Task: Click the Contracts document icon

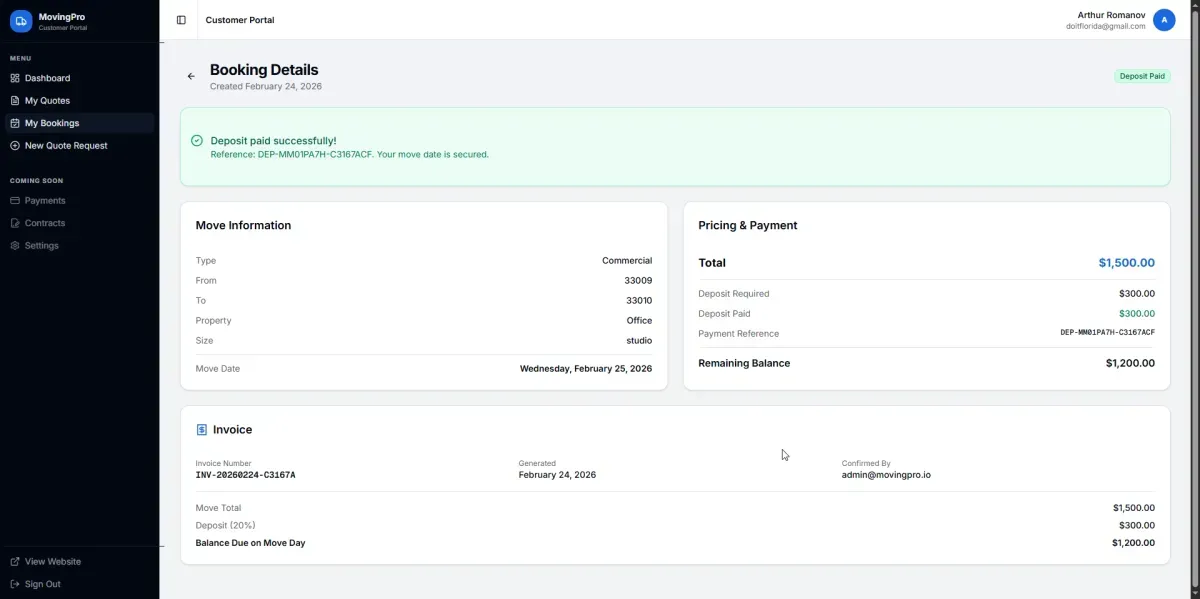Action: coord(15,223)
